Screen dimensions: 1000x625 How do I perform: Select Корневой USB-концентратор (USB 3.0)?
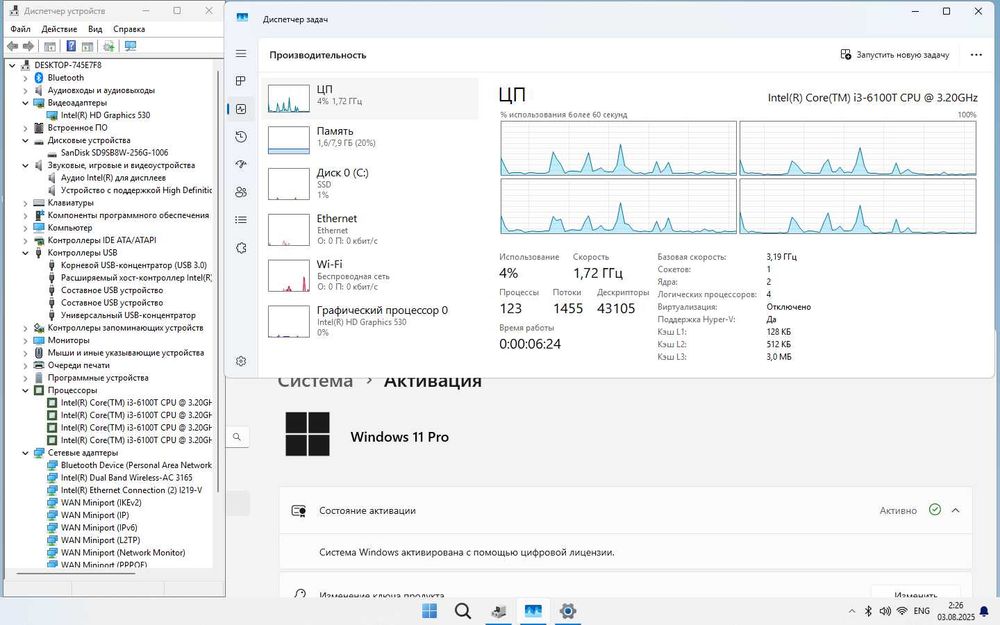pyautogui.click(x=134, y=265)
